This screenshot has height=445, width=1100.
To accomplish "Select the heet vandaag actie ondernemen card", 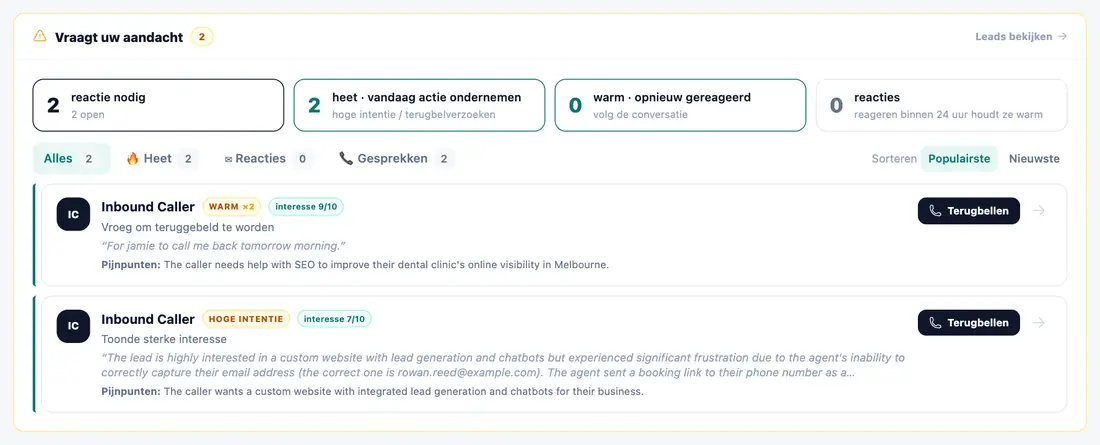I will (x=420, y=105).
